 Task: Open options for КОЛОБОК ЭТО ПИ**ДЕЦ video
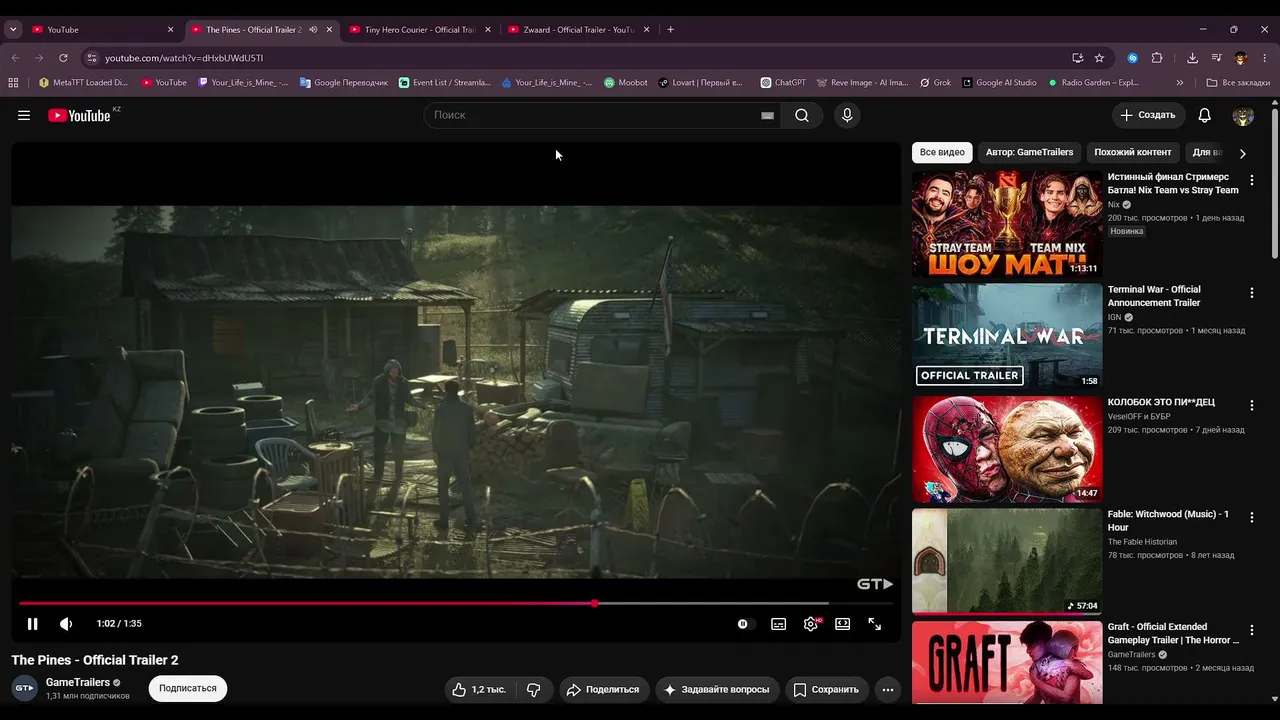pyautogui.click(x=1251, y=405)
